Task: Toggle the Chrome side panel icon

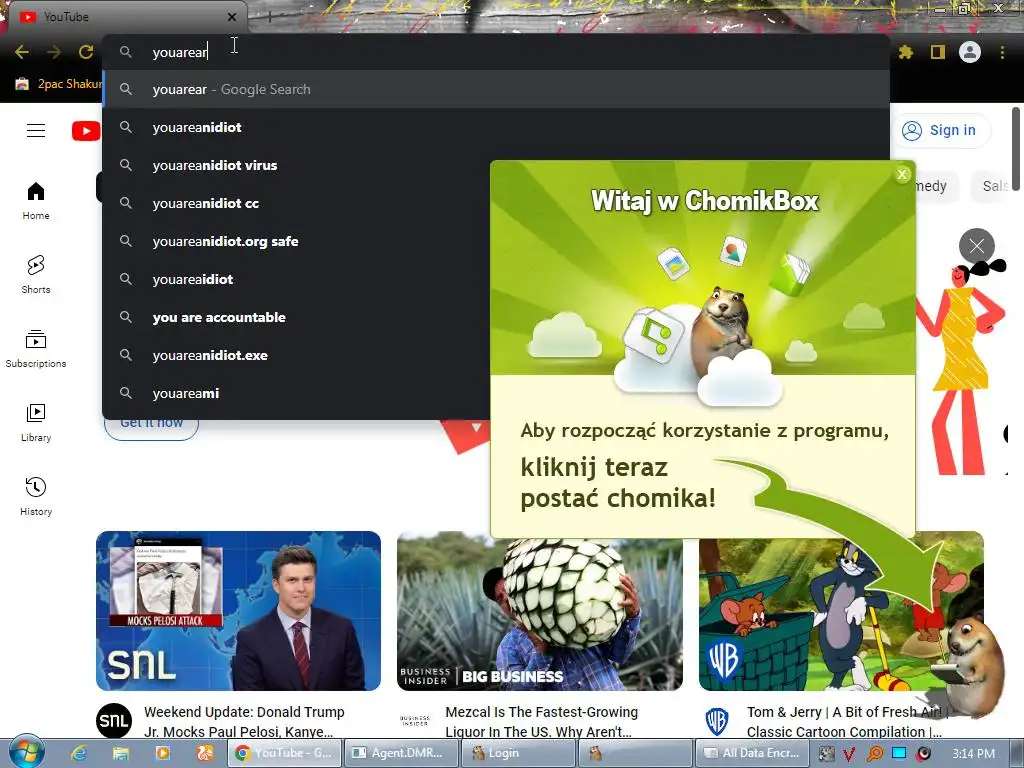Action: pos(938,52)
